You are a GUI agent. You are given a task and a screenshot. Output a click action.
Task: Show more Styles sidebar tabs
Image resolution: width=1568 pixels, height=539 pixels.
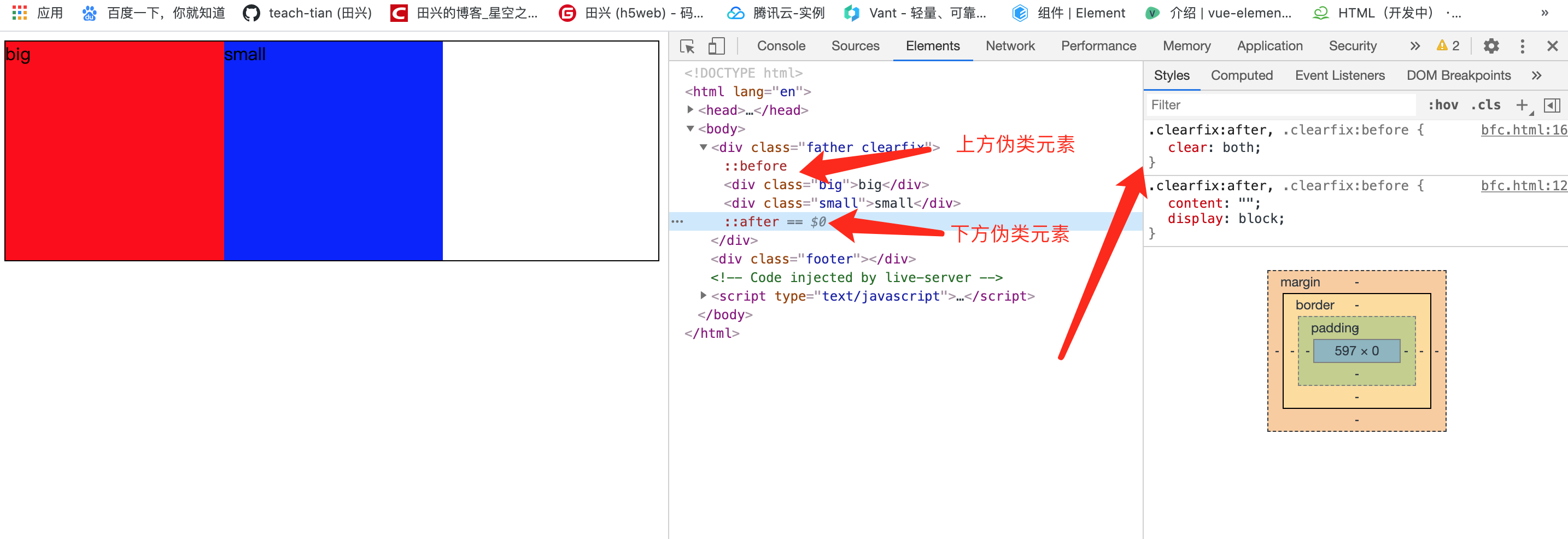[1536, 75]
